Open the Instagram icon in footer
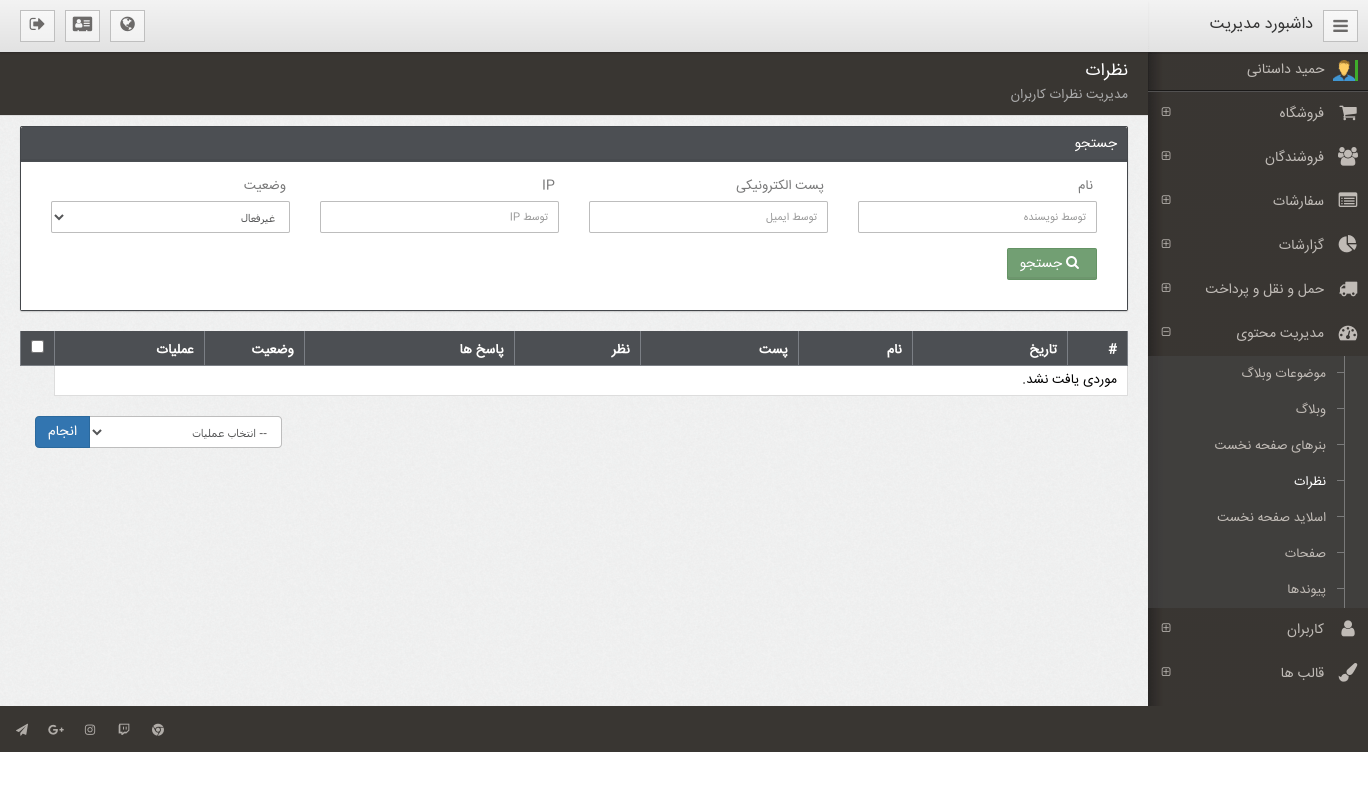This screenshot has width=1368, height=793. [x=90, y=730]
